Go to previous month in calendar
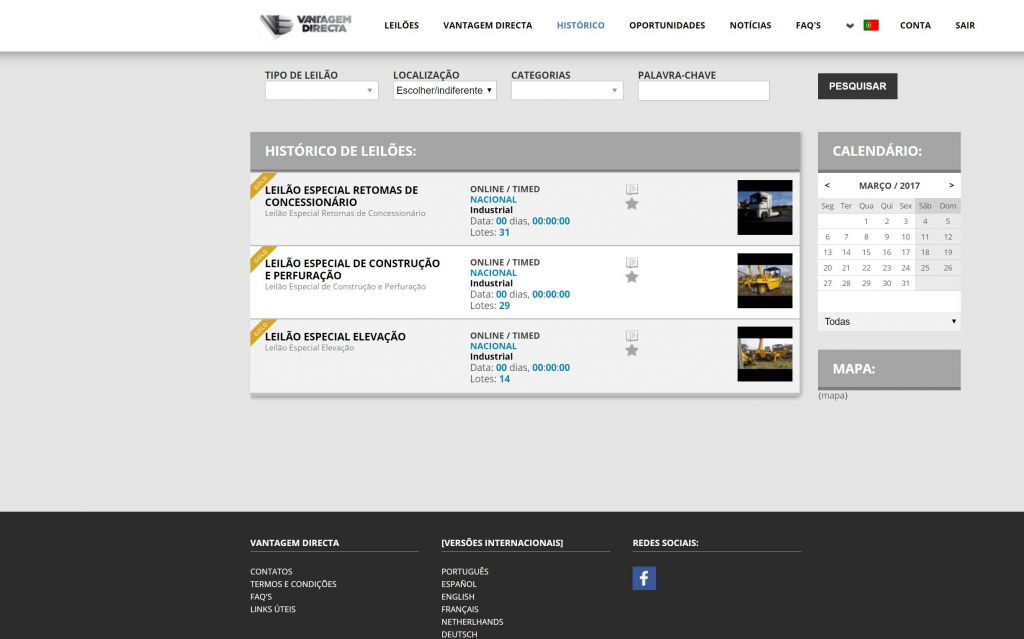1024x639 pixels. click(827, 185)
